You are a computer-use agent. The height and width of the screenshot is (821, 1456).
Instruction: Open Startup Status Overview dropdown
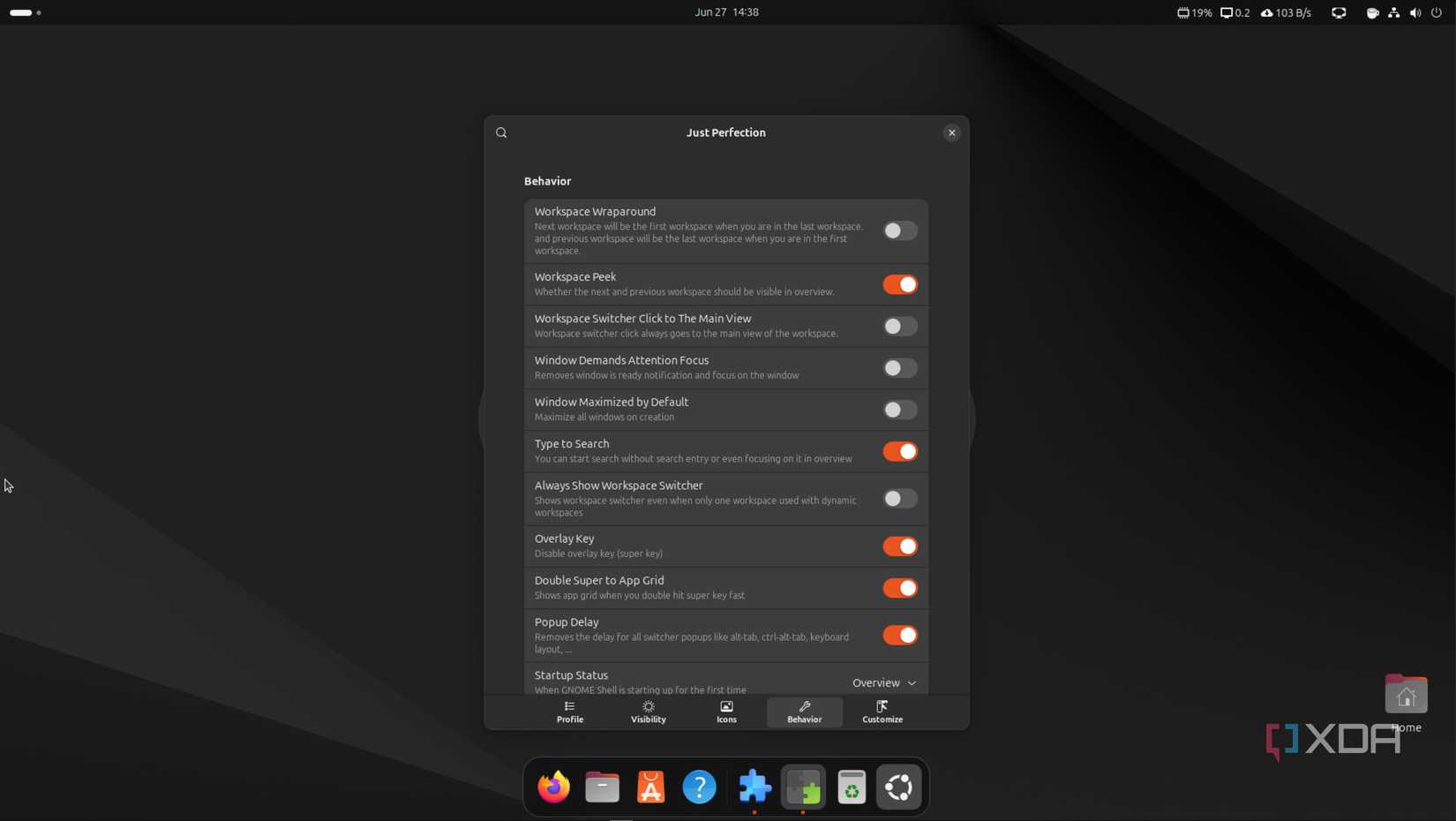tap(884, 682)
